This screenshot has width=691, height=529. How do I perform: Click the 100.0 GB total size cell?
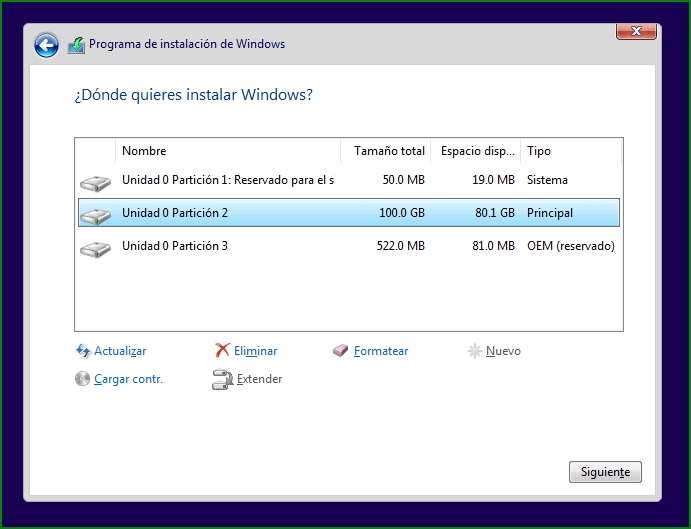pyautogui.click(x=402, y=213)
